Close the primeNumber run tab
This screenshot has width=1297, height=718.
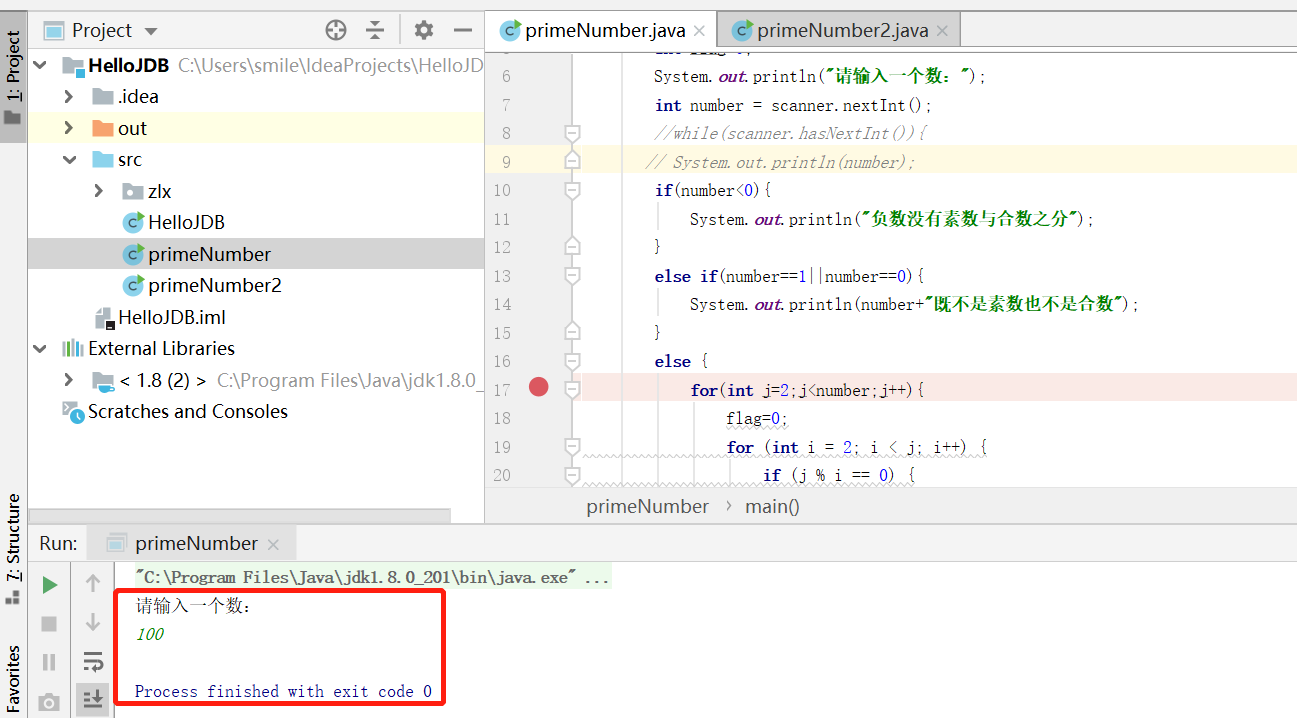pyautogui.click(x=275, y=546)
